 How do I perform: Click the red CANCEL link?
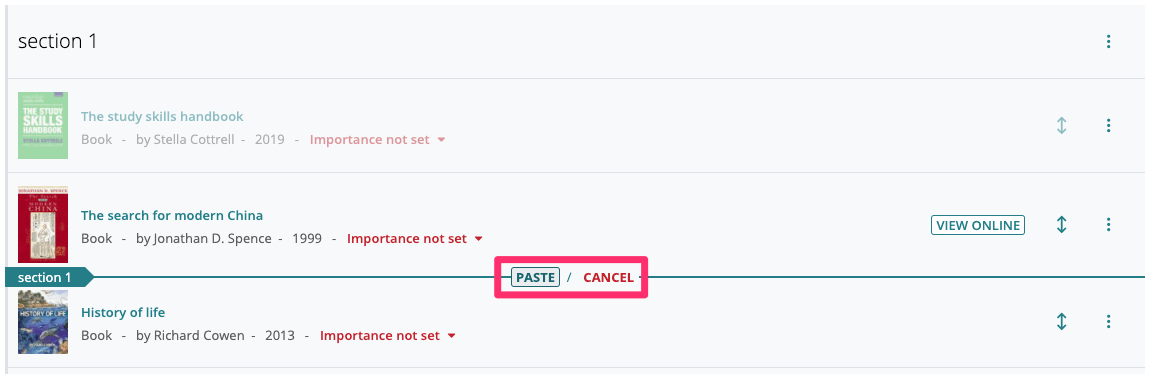click(608, 278)
